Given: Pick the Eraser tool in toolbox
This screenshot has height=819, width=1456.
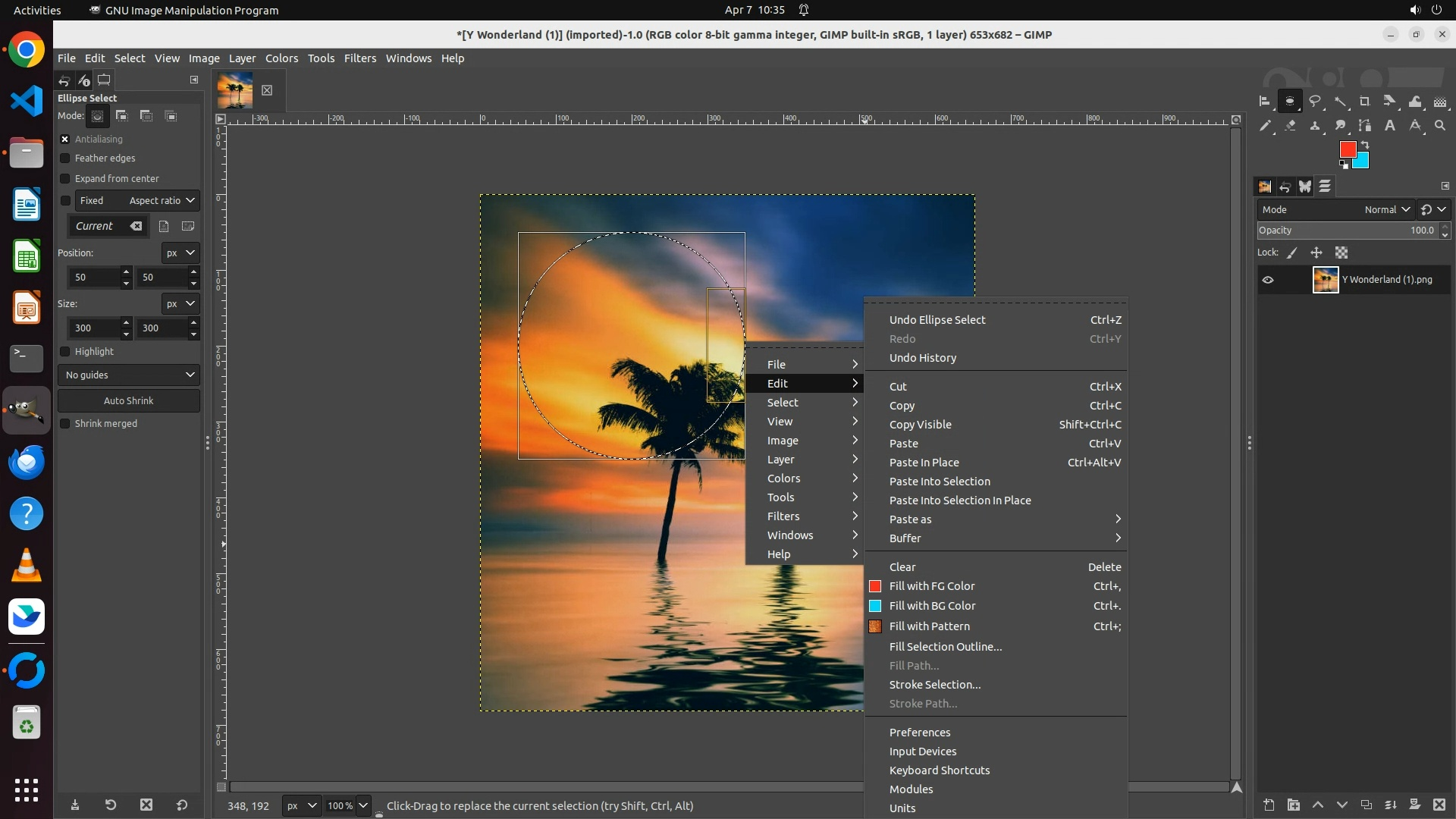Looking at the screenshot, I should click(1290, 126).
